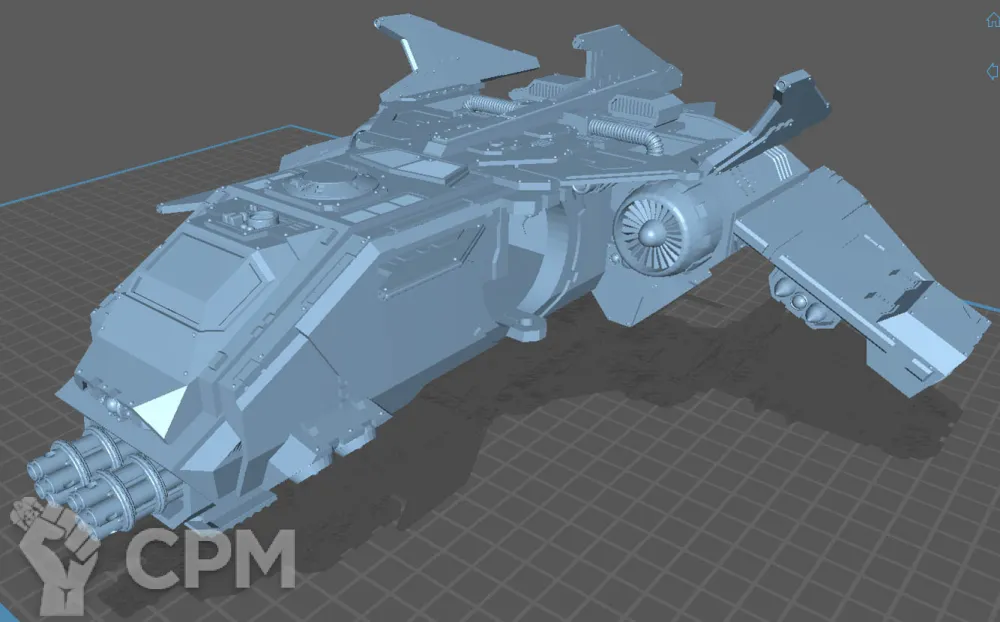The width and height of the screenshot is (1000, 622).
Task: Click the left ribbed hose on the roof
Action: pos(492,104)
